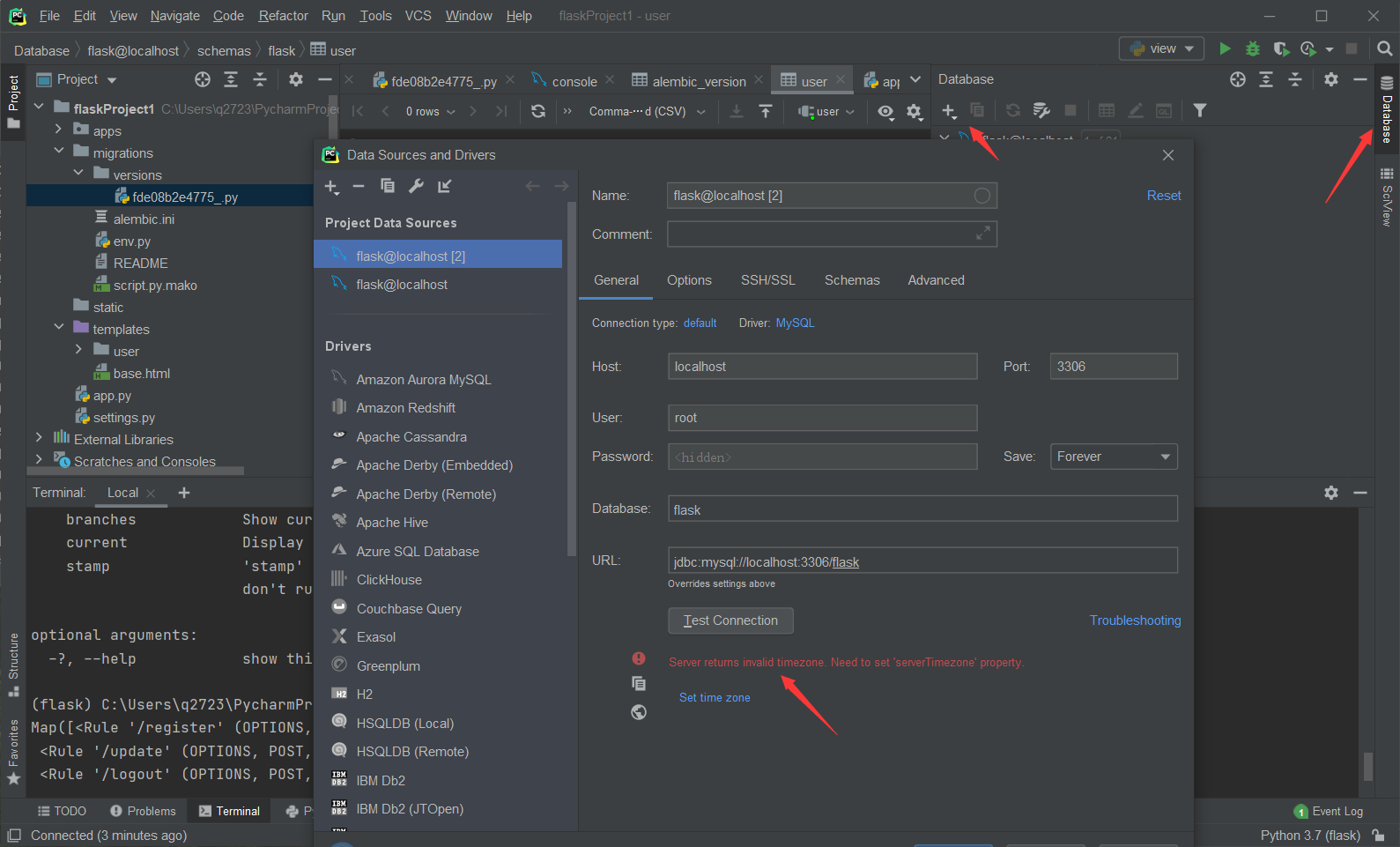Viewport: 1400px width, 847px height.
Task: Change the MySQL driver link
Action: pyautogui.click(x=795, y=323)
